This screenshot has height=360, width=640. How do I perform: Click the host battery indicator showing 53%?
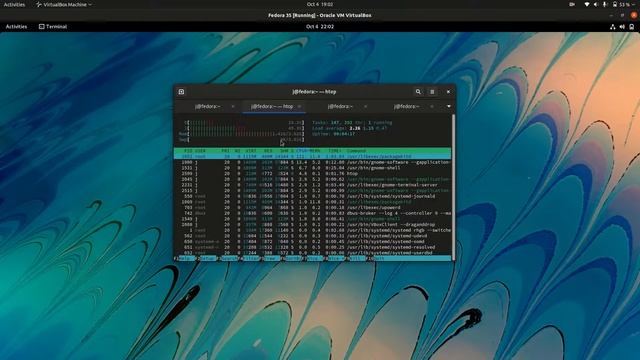[x=621, y=4]
